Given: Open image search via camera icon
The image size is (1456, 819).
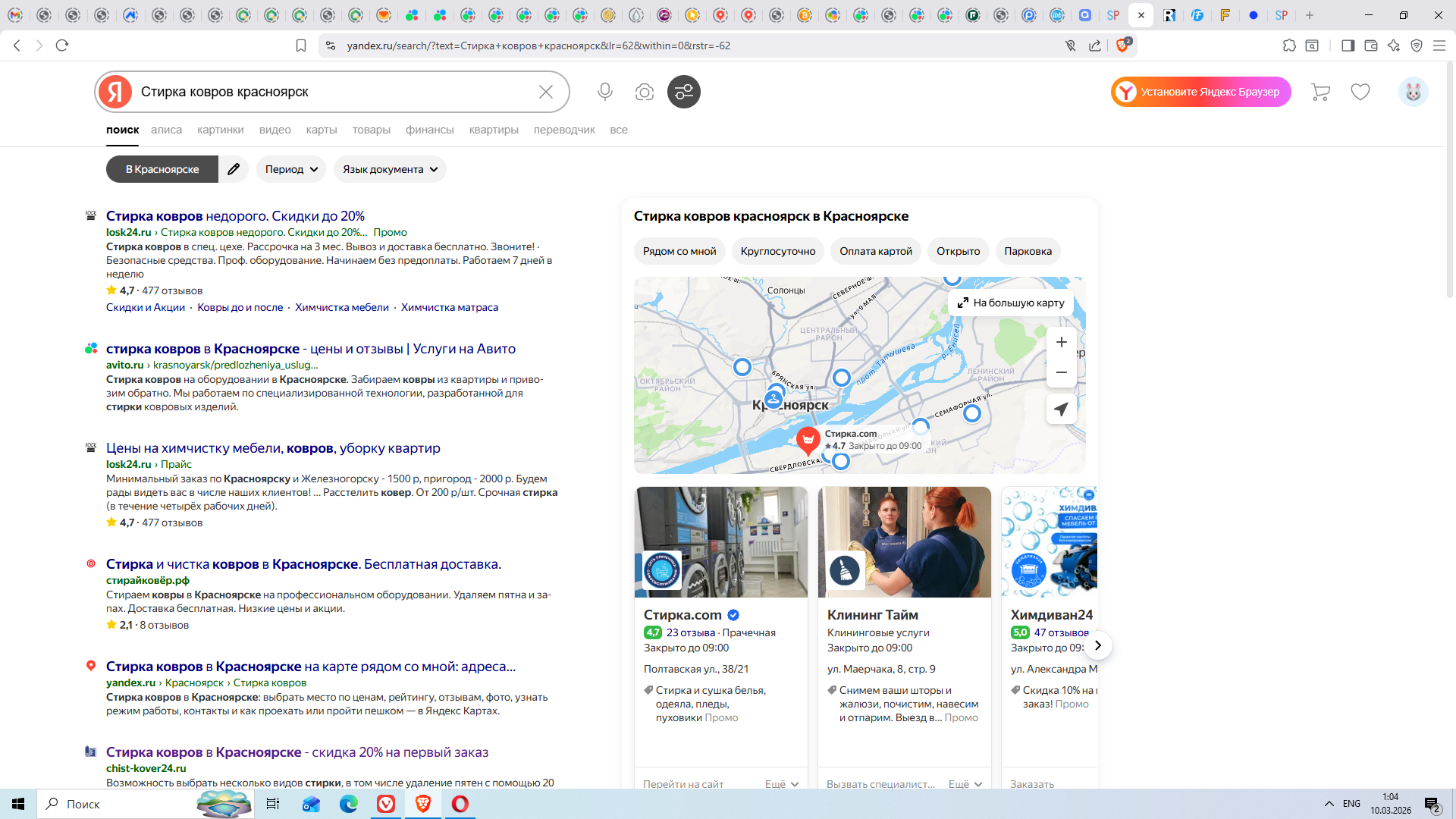Looking at the screenshot, I should tap(644, 92).
